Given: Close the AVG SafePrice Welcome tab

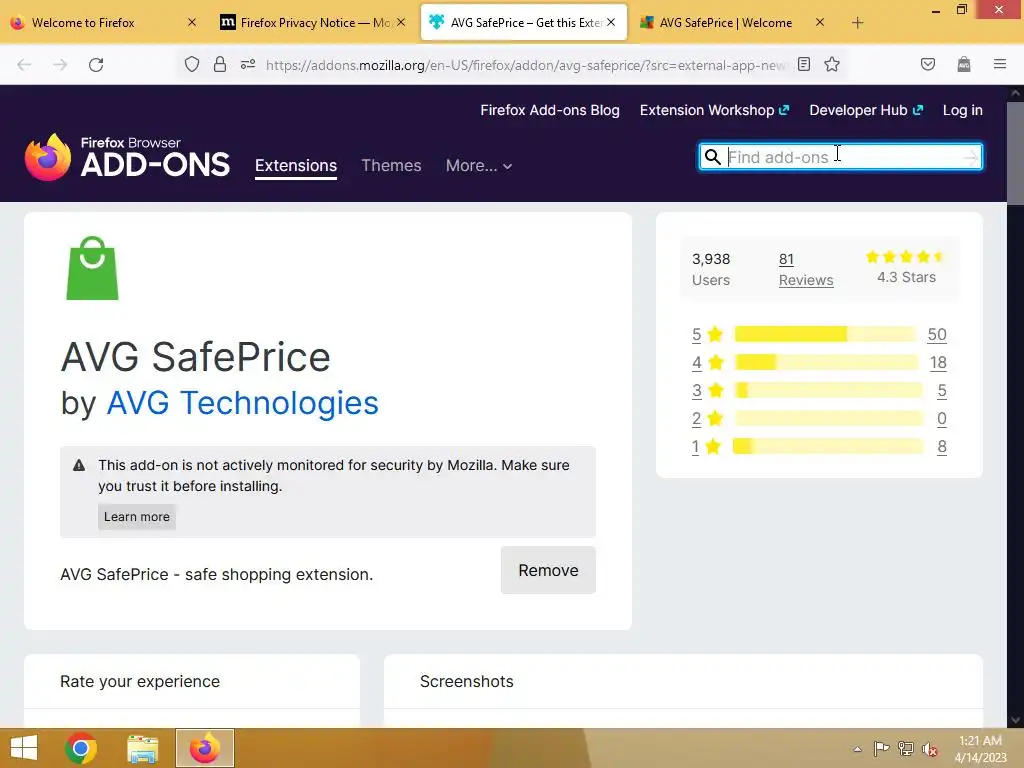Looking at the screenshot, I should 820,22.
